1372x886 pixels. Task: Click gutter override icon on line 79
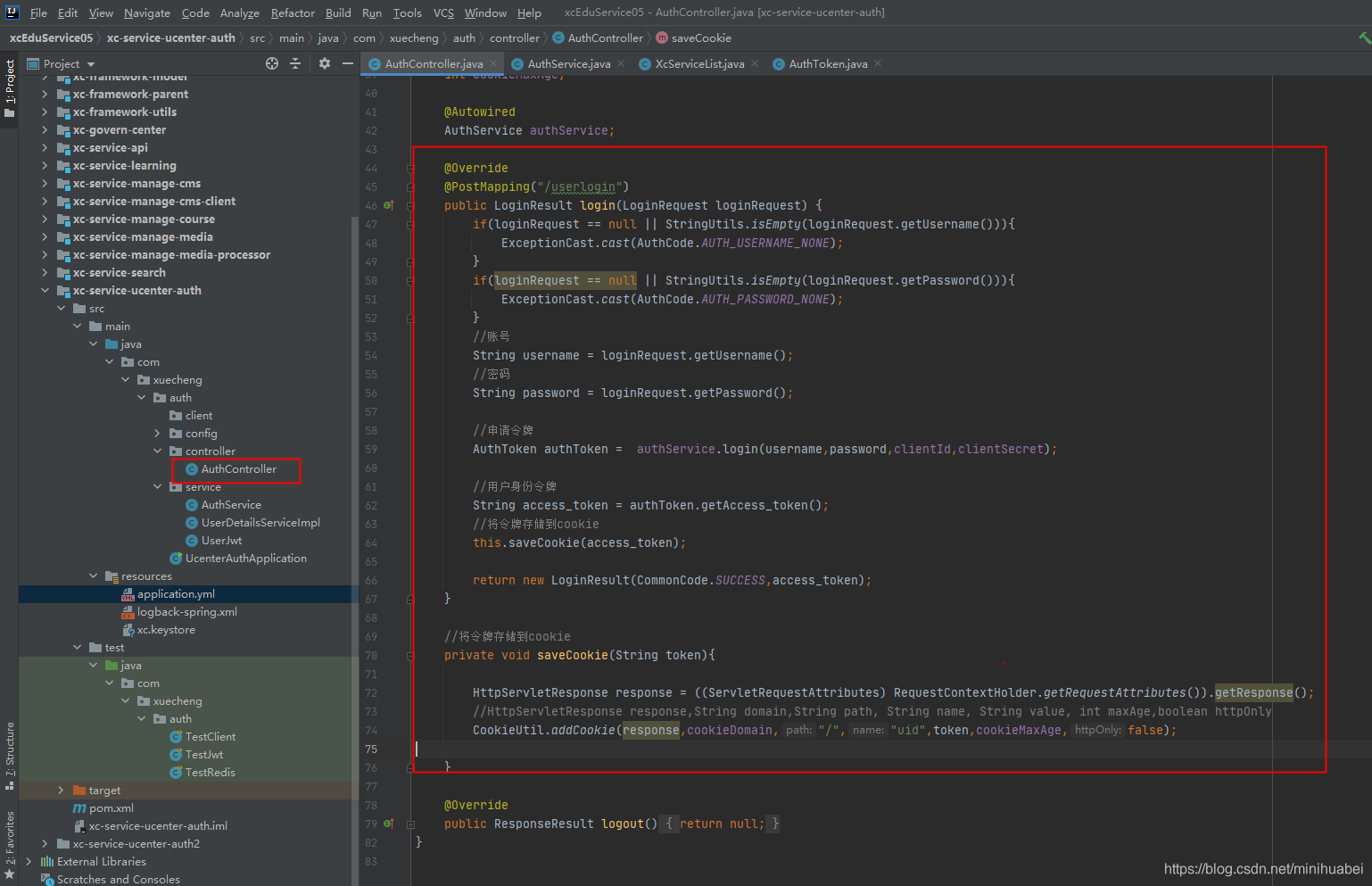point(389,824)
